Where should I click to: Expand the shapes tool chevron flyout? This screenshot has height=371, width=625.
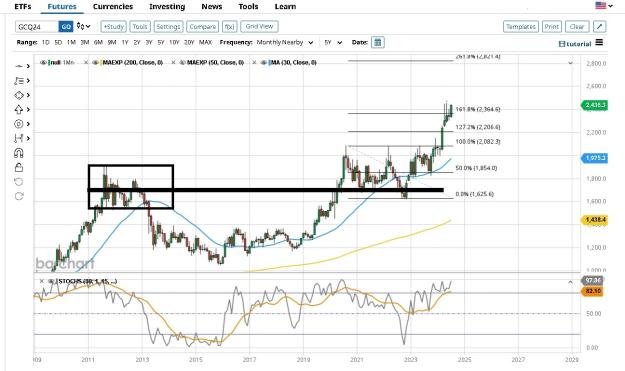tap(28, 95)
